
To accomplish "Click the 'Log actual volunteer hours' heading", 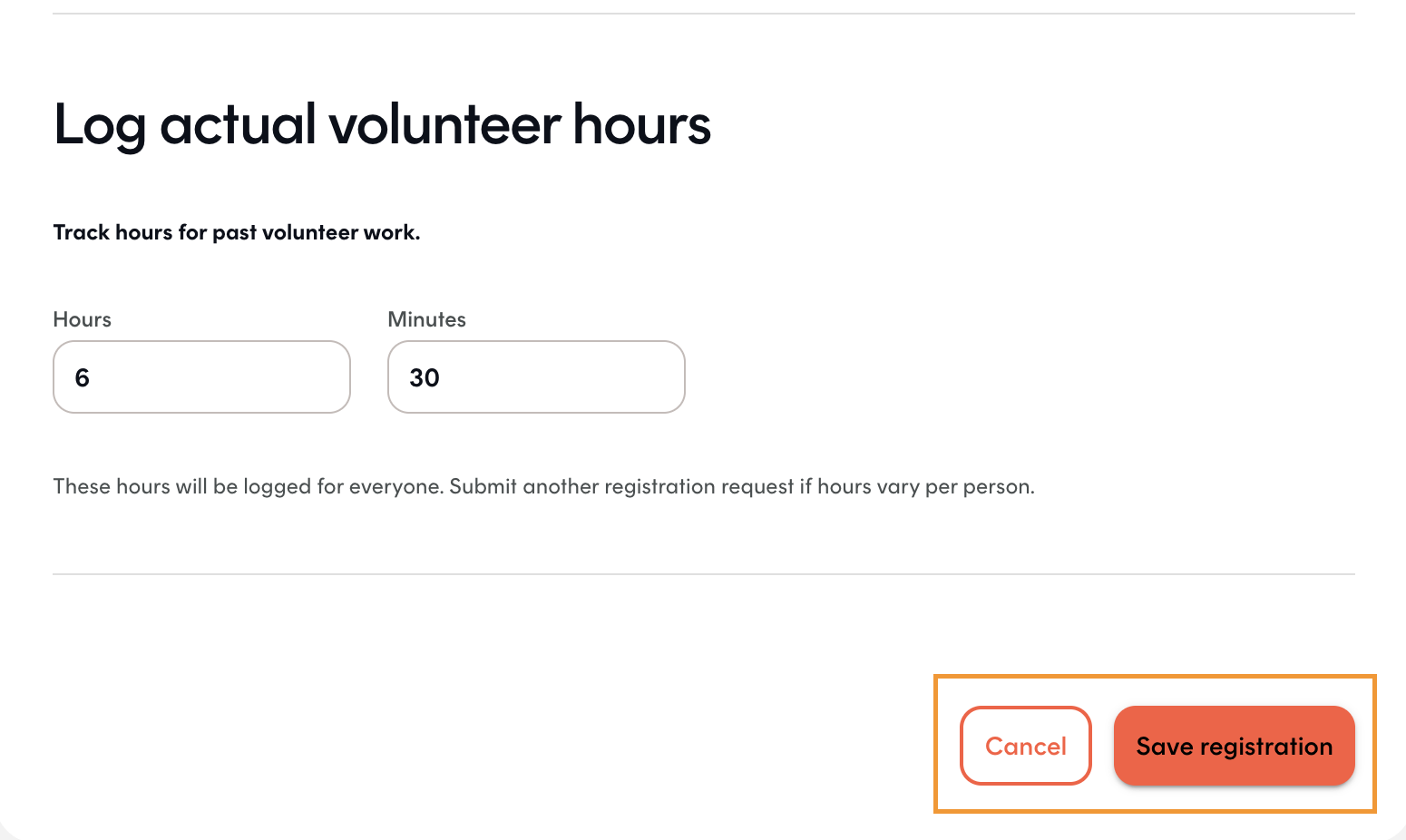I will (383, 124).
